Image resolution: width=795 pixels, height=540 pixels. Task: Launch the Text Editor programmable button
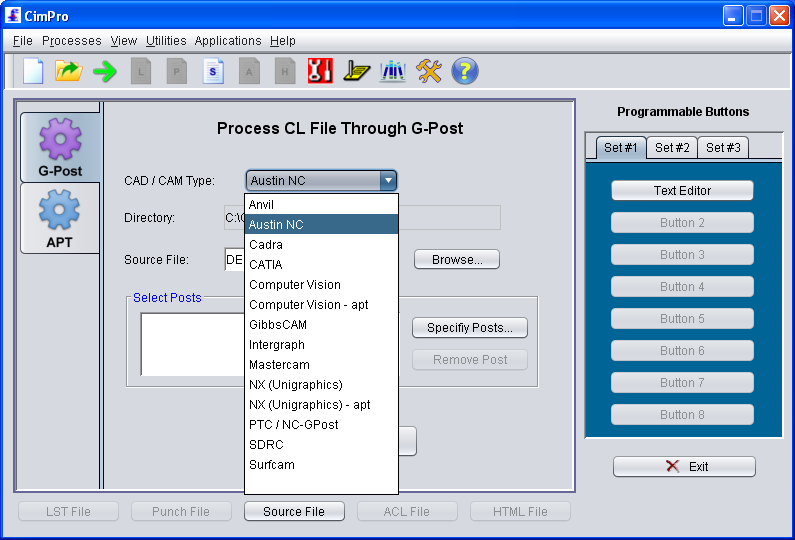[x=682, y=191]
